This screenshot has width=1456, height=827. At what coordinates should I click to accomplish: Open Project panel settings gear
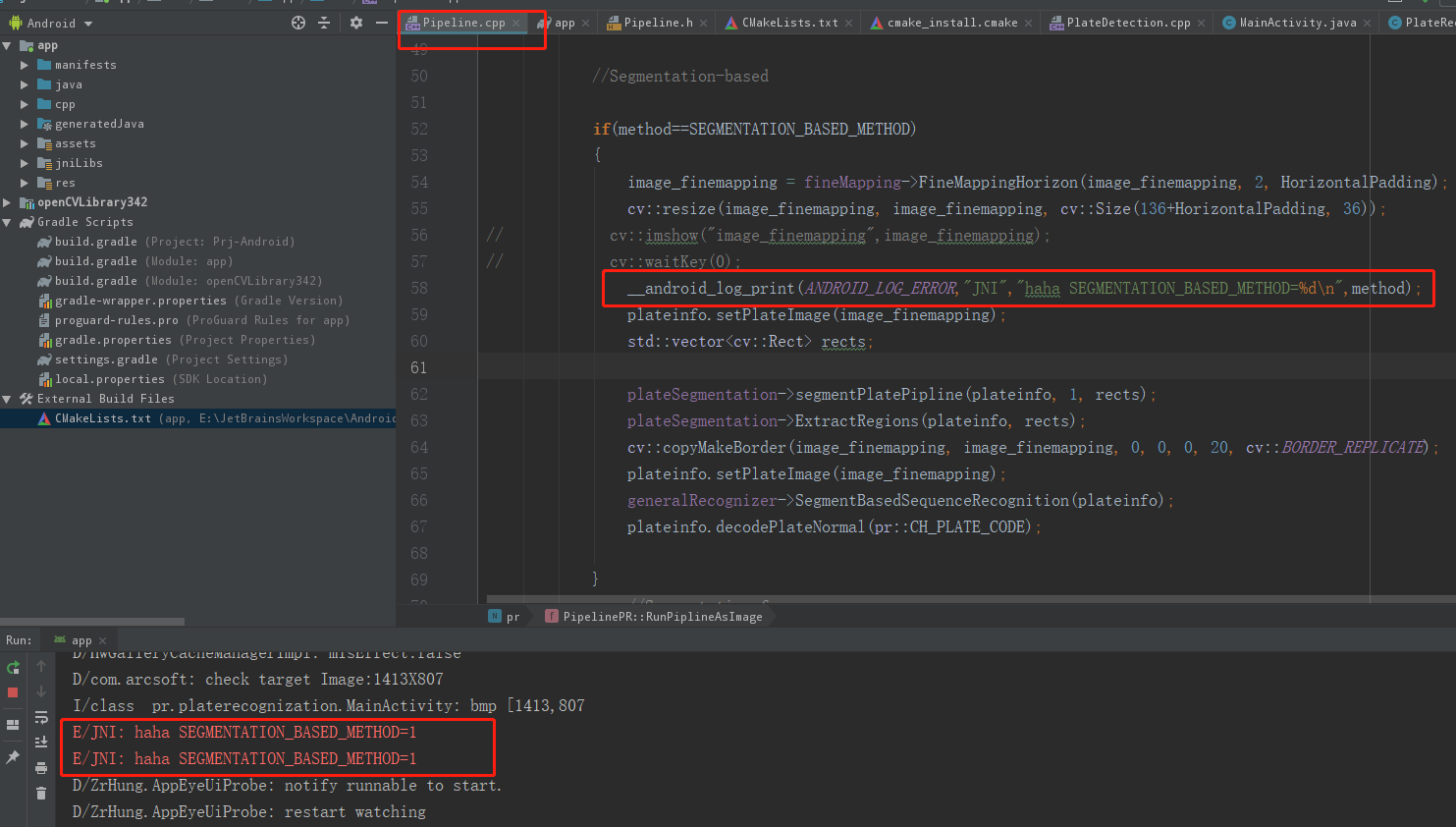[355, 21]
